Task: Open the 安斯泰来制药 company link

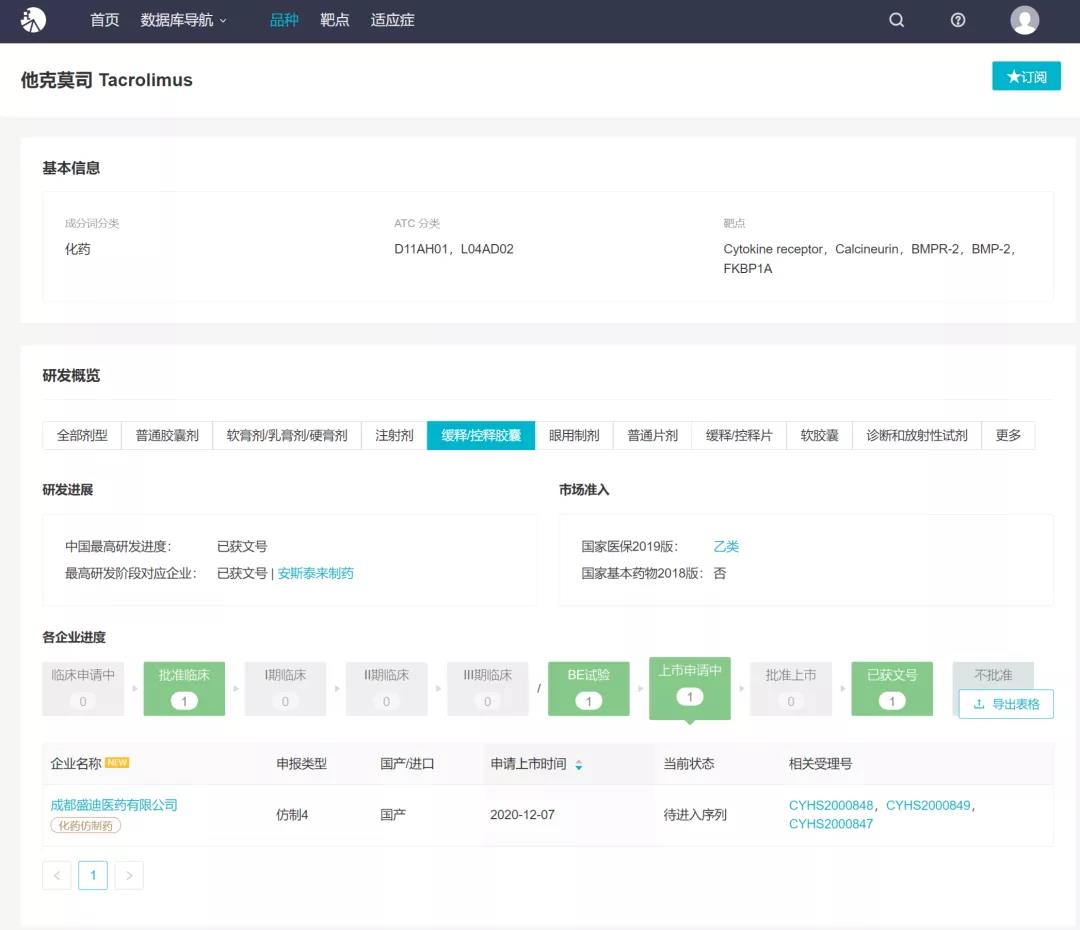Action: [x=315, y=574]
